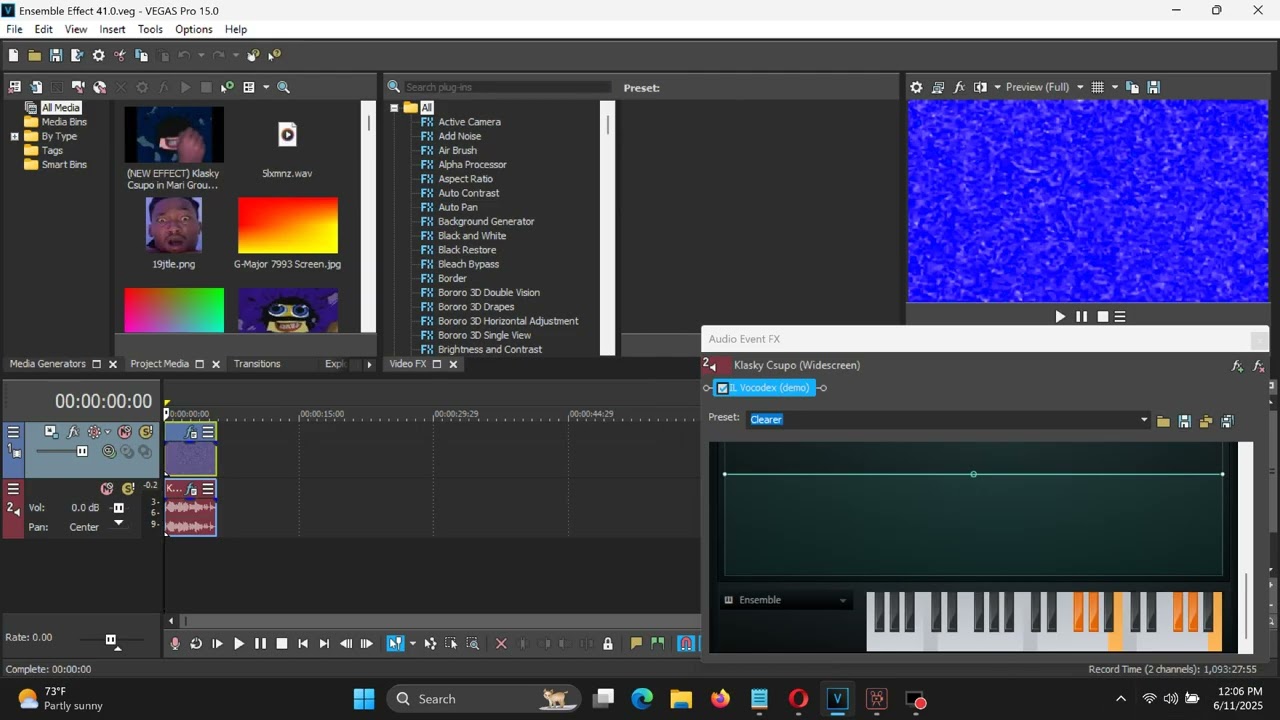Screen dimensions: 1280x720
Task: Click the Copy icon in the toolbar
Action: tap(141, 56)
